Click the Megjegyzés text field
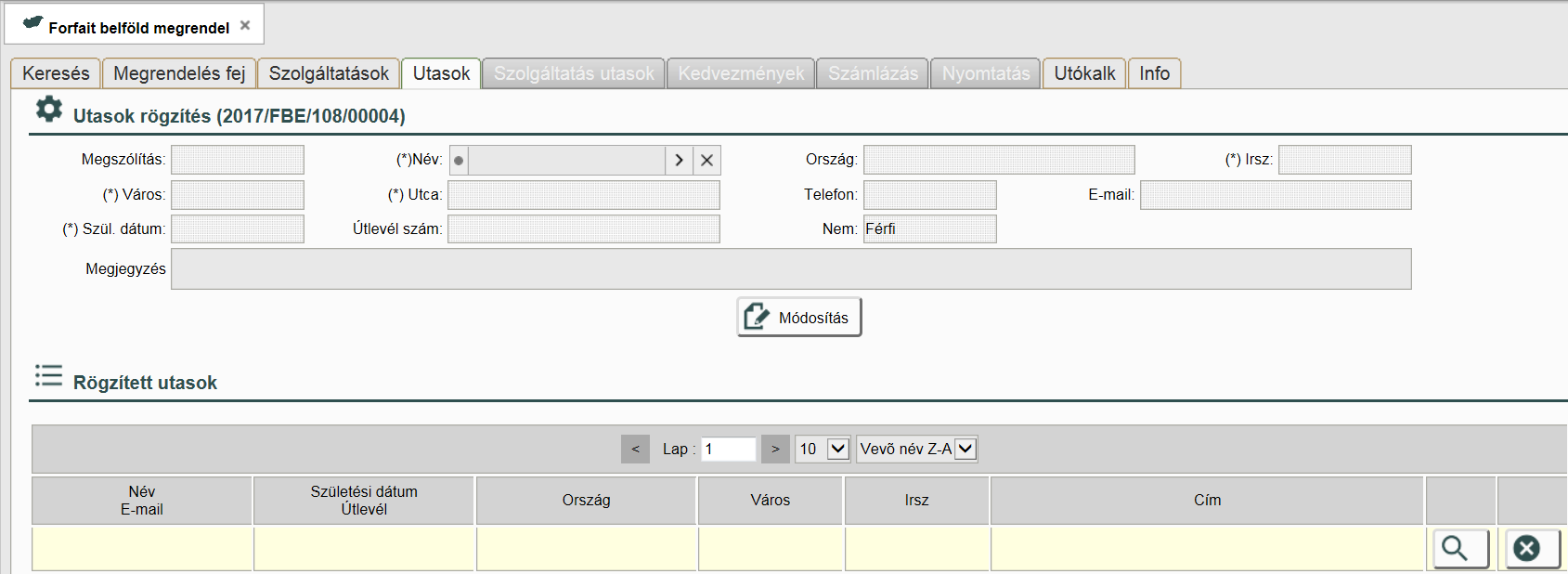Viewport: 1568px width, 574px height. coord(790,269)
